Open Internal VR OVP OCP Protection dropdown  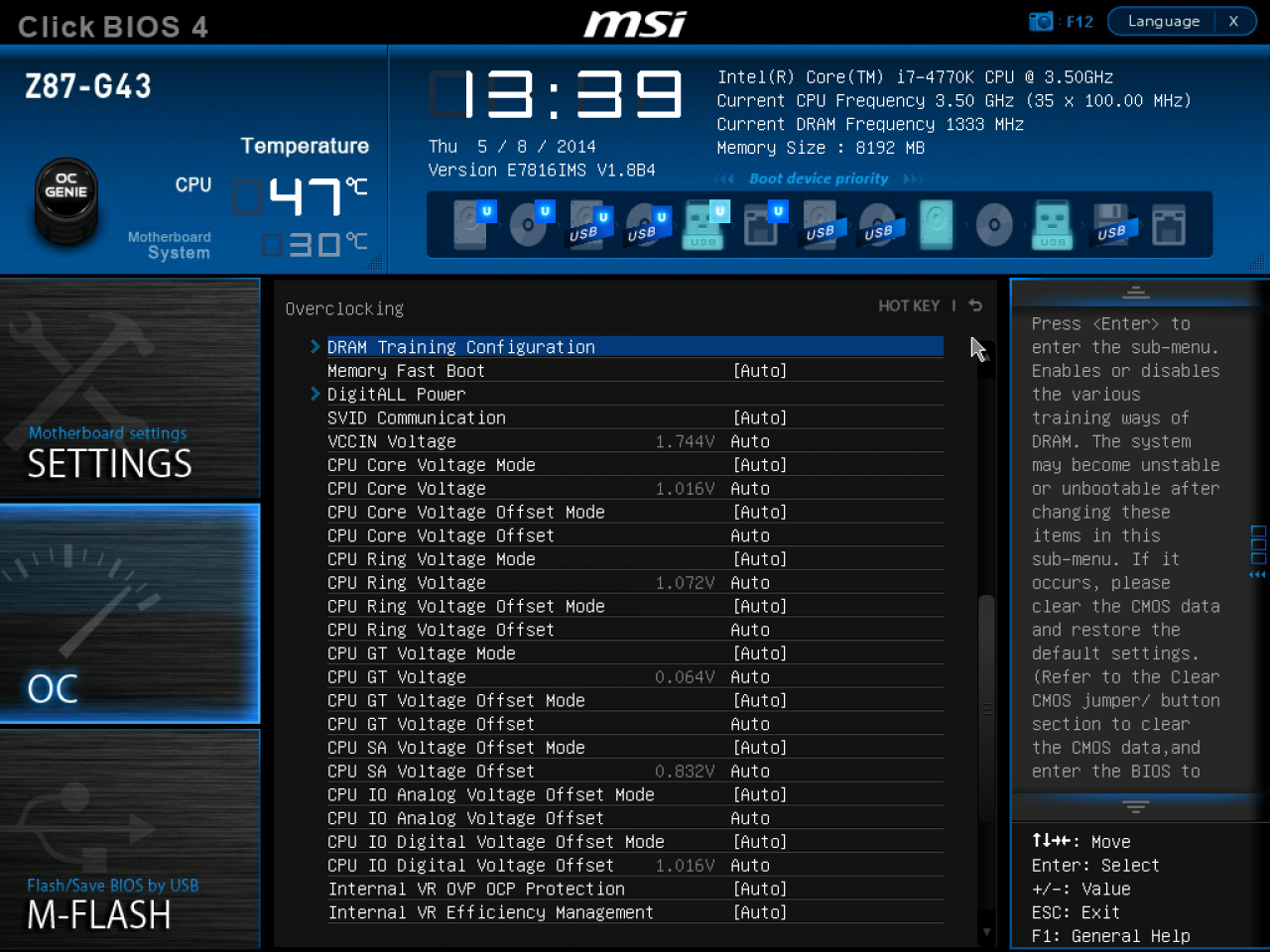760,889
